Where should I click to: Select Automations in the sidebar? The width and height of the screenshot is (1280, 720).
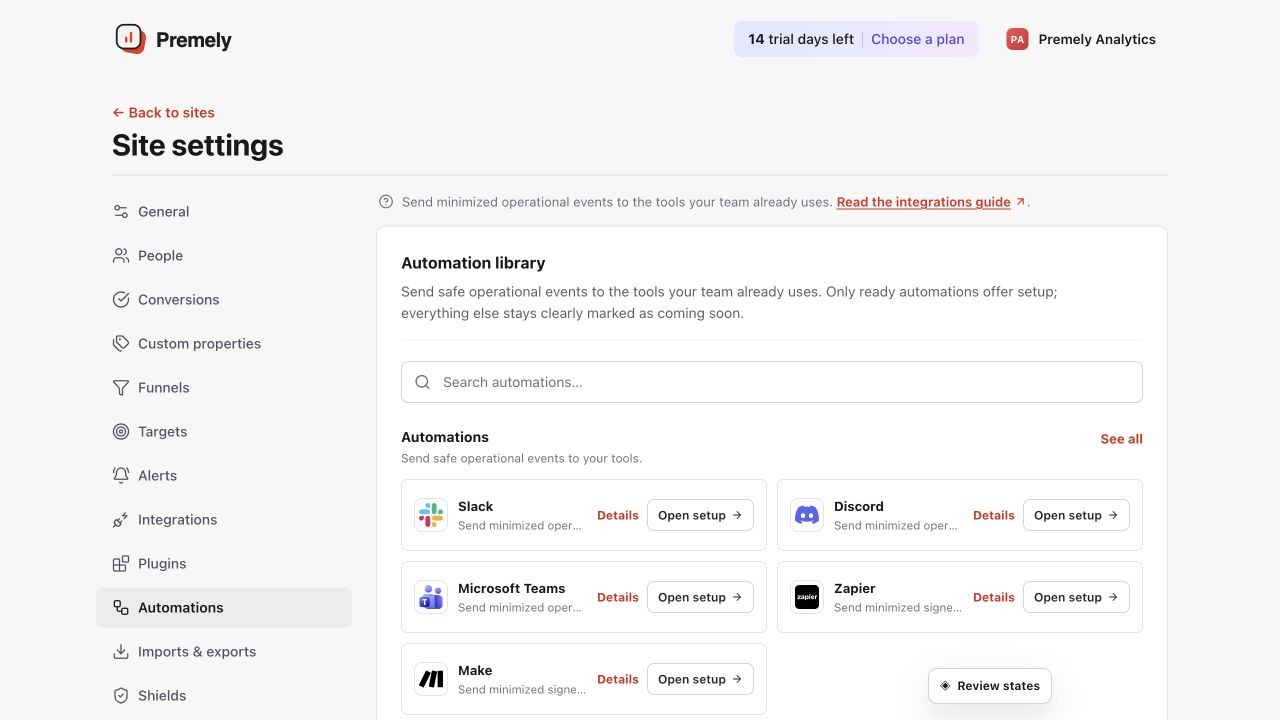pos(224,608)
